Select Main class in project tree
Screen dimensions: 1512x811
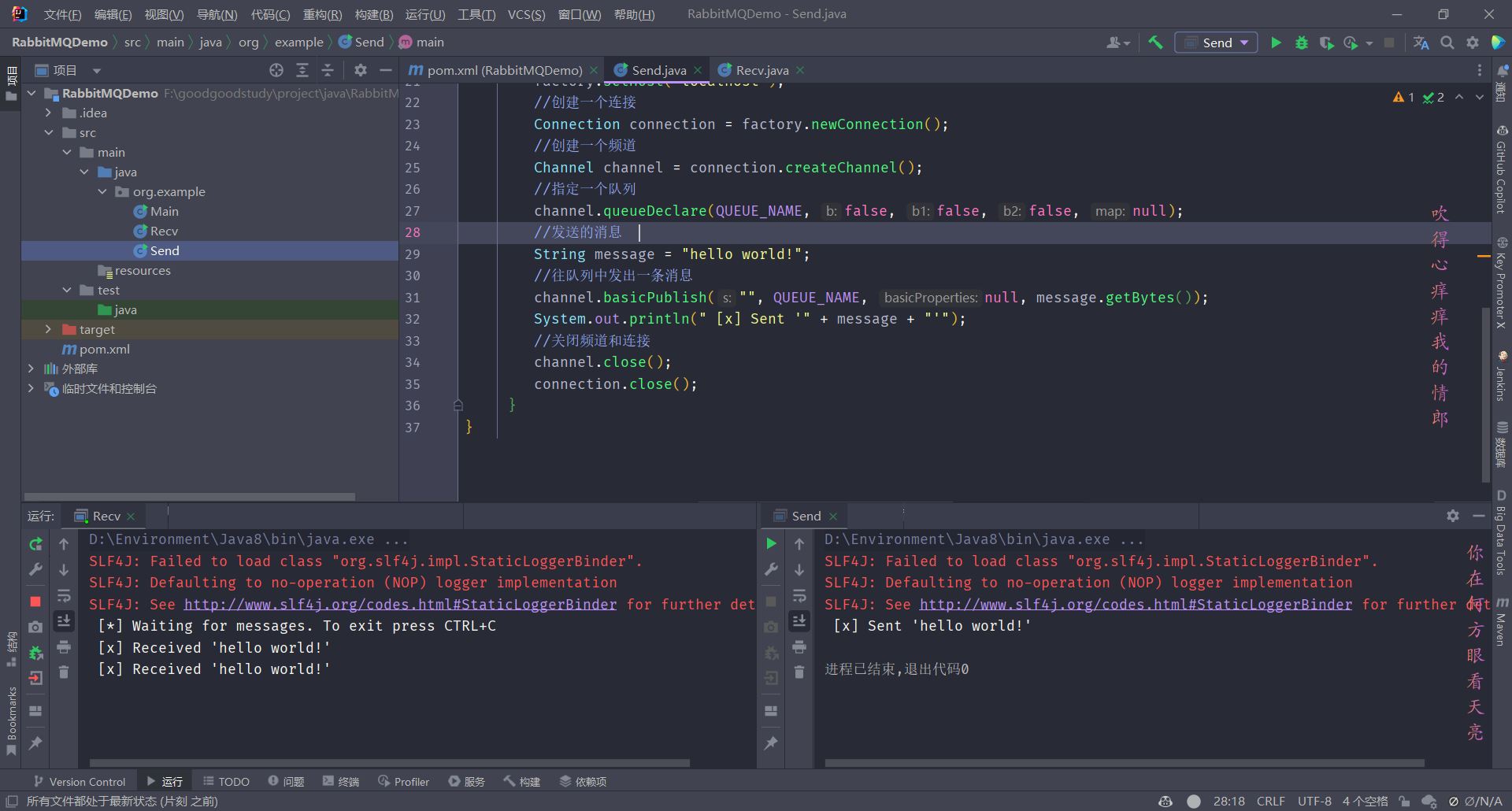click(164, 211)
